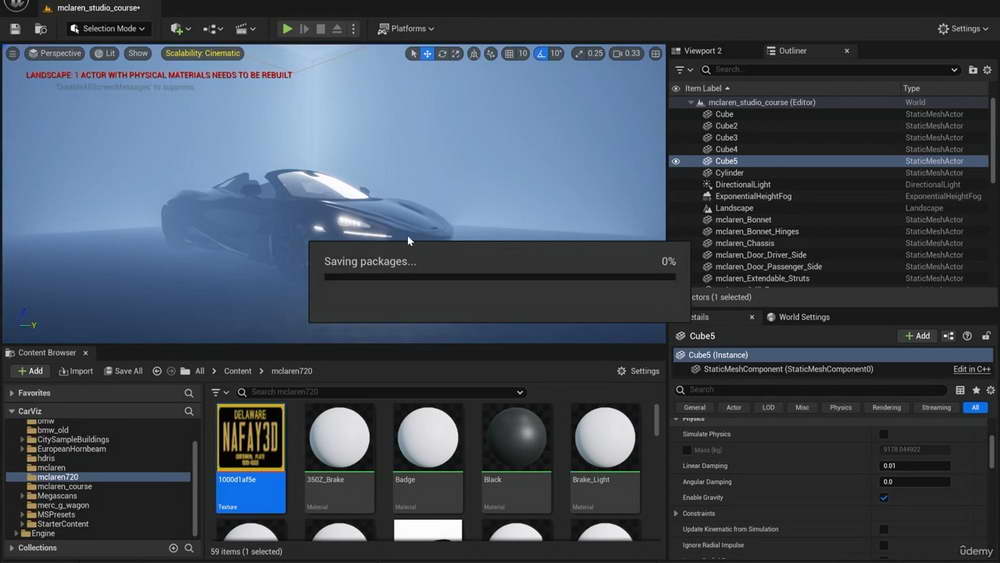Click the Details blueprint/hierarchy icon beside Add
1000x563 pixels.
pos(948,336)
